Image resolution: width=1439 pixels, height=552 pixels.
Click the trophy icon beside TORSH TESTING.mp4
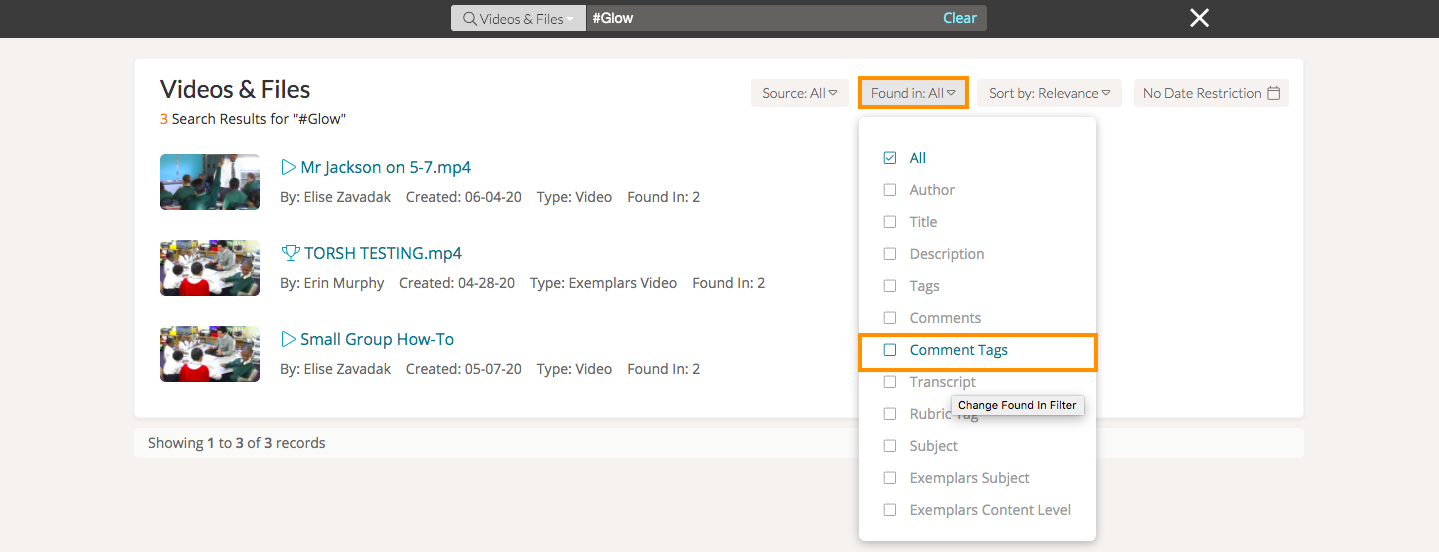[x=290, y=254]
